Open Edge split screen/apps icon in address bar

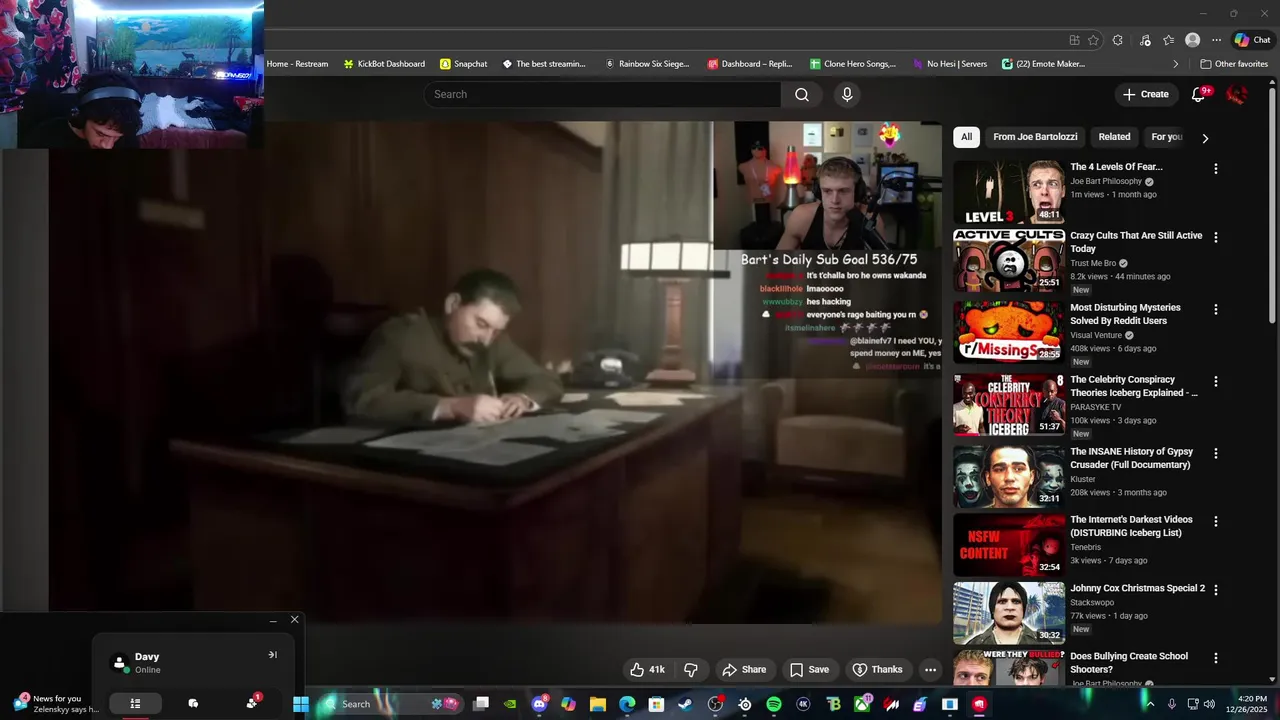tap(1074, 40)
